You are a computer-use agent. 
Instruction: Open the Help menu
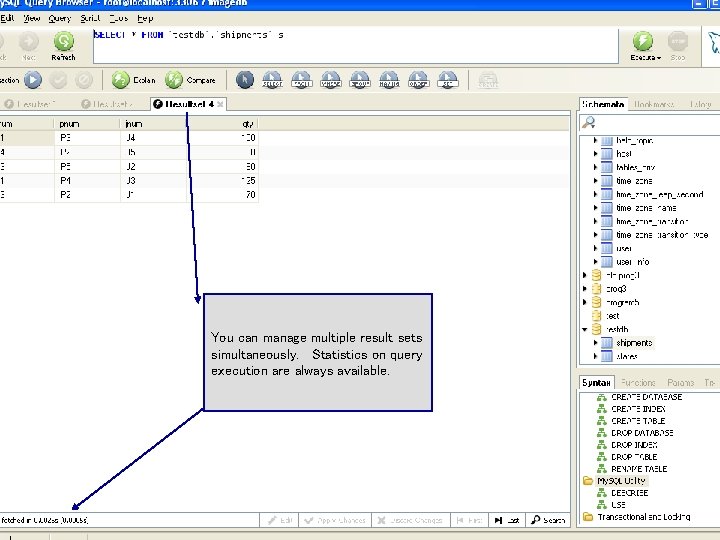(145, 18)
